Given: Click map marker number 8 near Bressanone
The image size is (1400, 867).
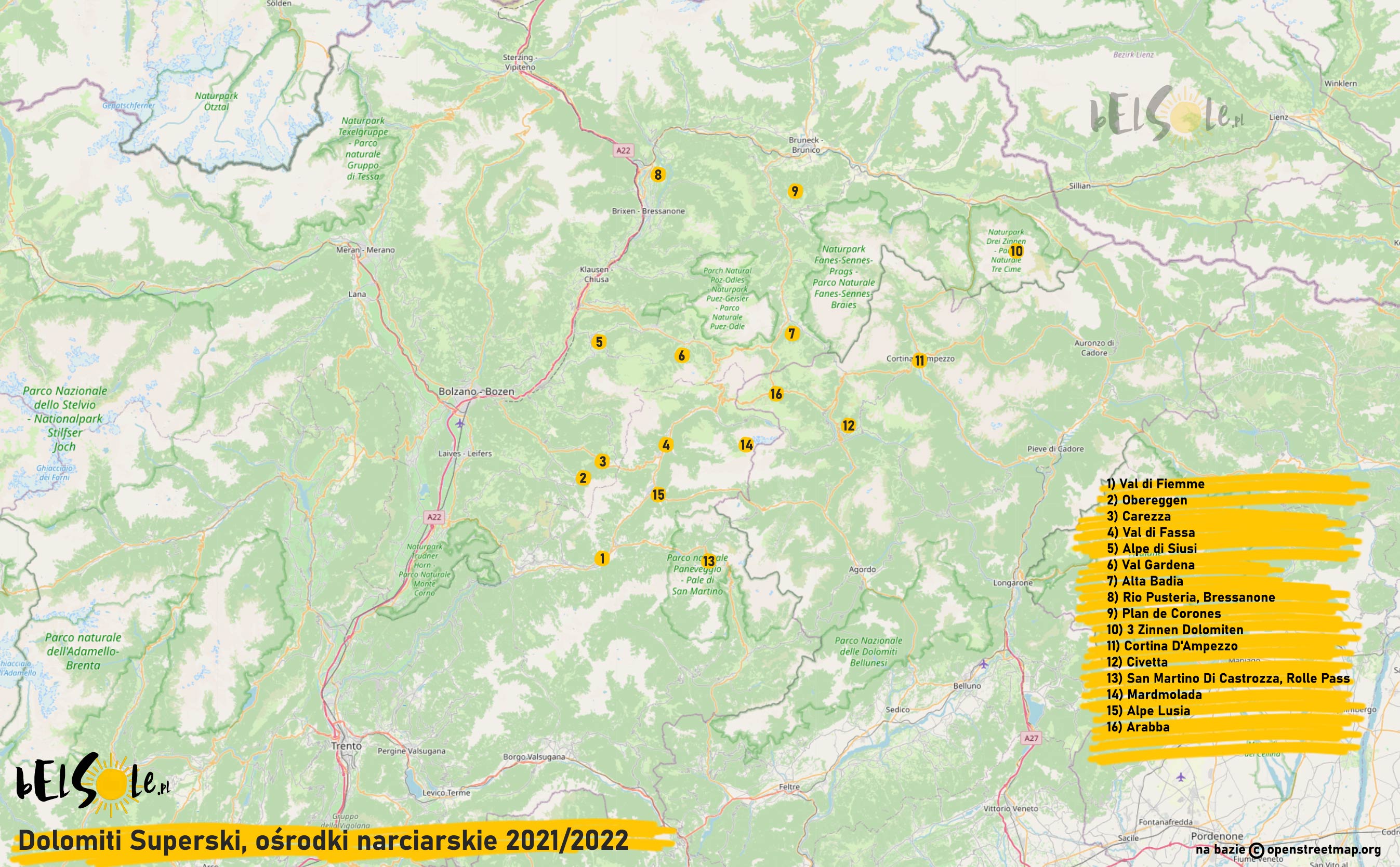Looking at the screenshot, I should coord(658,175).
